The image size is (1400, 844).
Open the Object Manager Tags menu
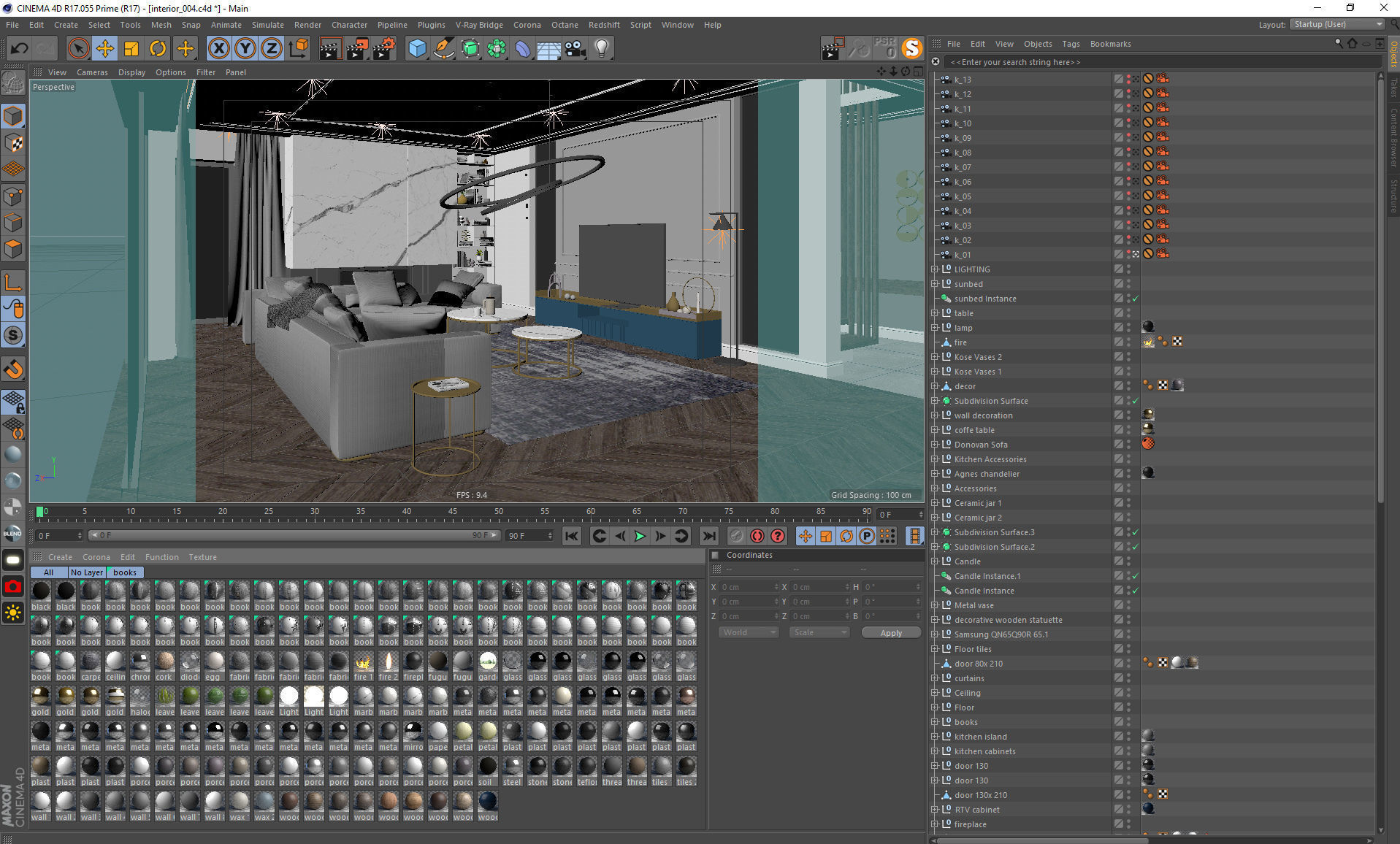tap(1071, 44)
